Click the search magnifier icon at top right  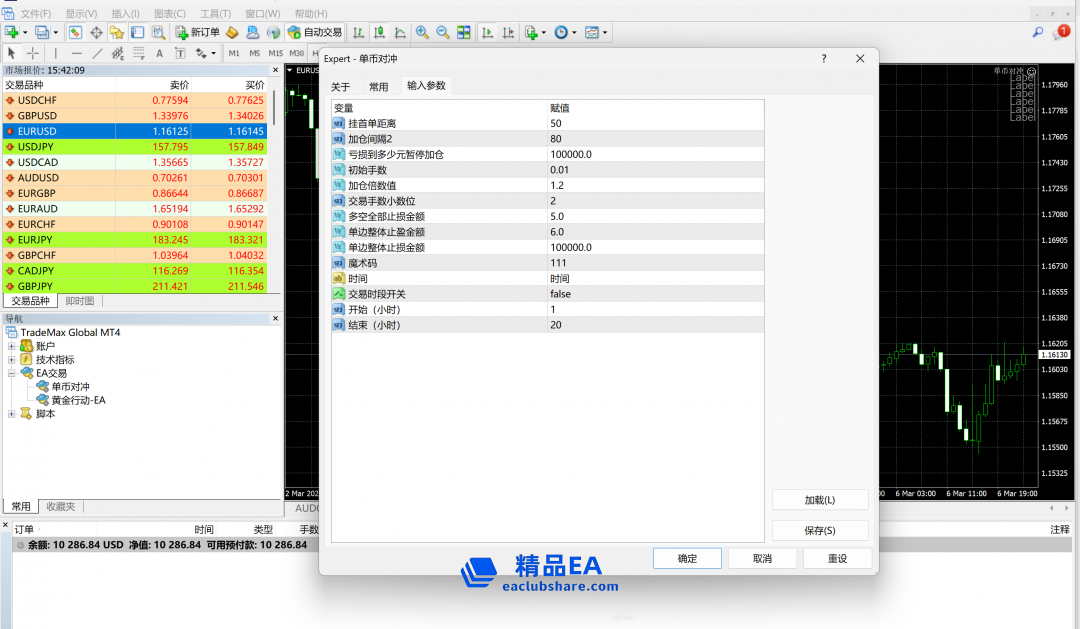(x=1038, y=32)
